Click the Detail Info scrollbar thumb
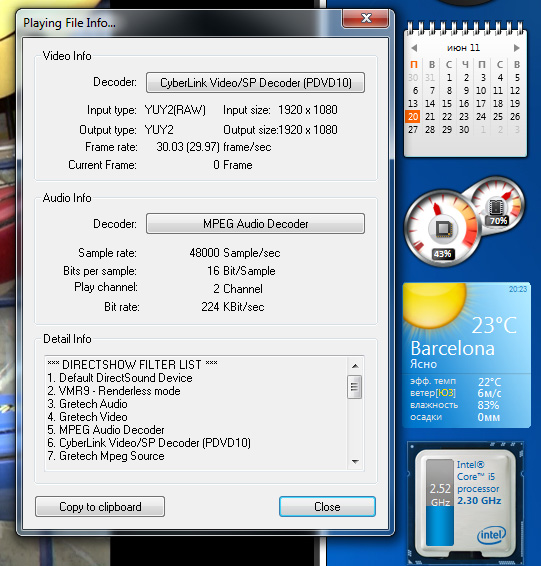The image size is (541, 566). coord(354,387)
